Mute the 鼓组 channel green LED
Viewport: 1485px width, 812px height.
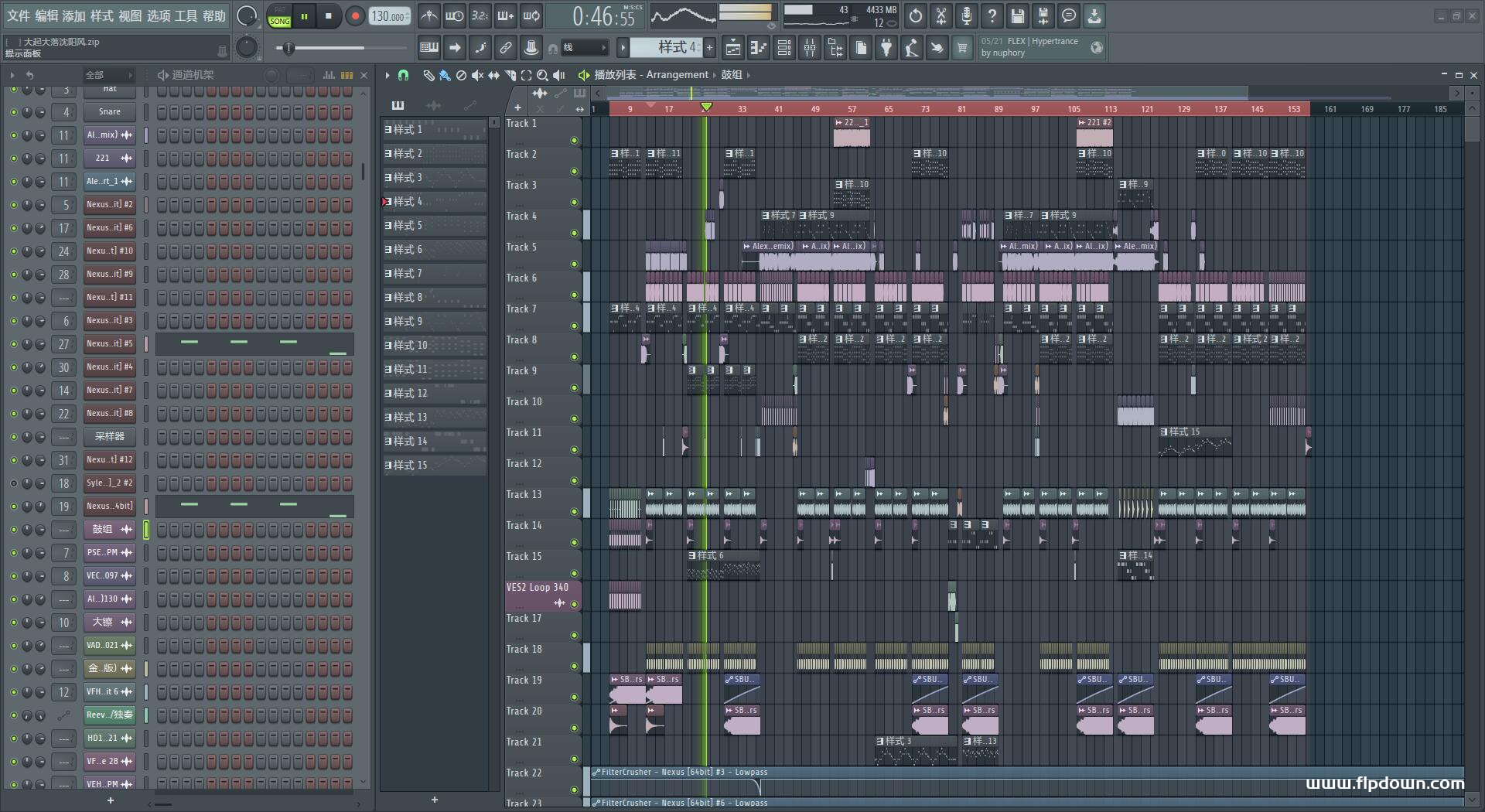pos(13,530)
